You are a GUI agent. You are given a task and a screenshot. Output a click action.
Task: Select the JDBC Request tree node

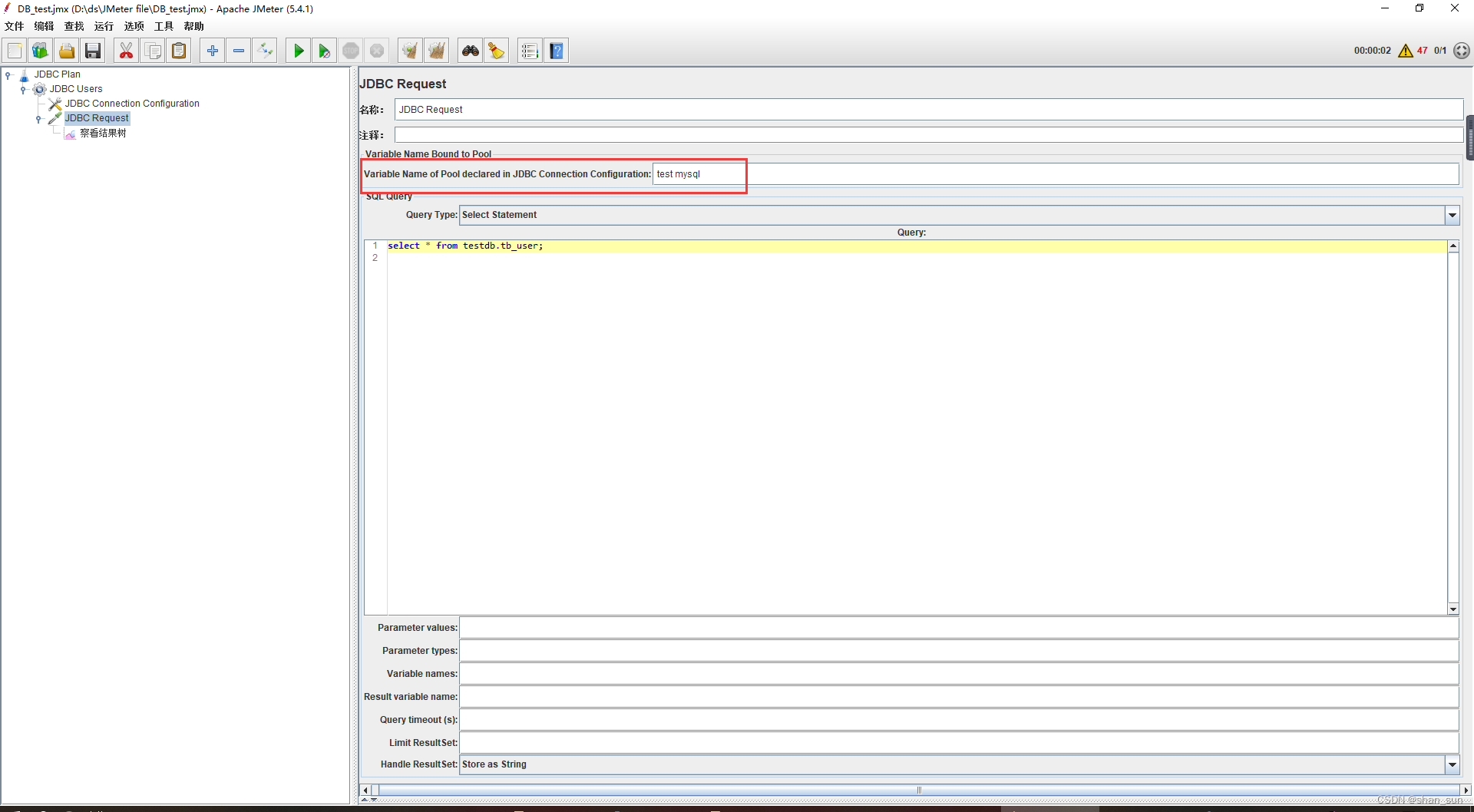coord(97,118)
